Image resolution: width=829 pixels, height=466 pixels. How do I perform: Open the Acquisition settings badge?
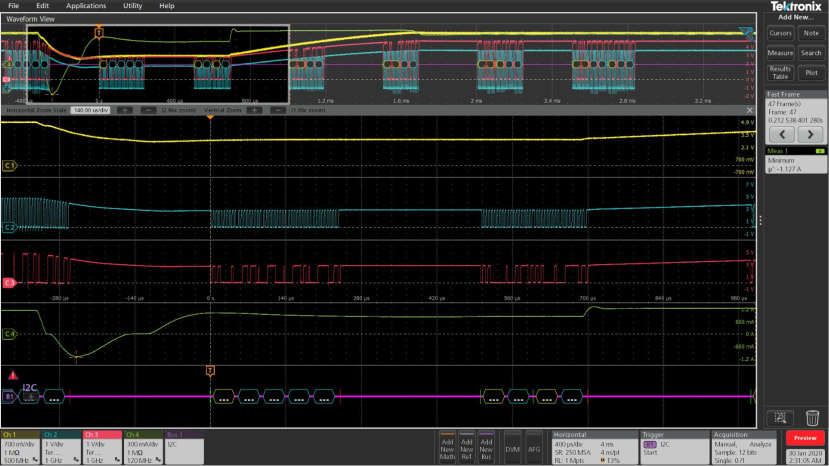pos(745,447)
